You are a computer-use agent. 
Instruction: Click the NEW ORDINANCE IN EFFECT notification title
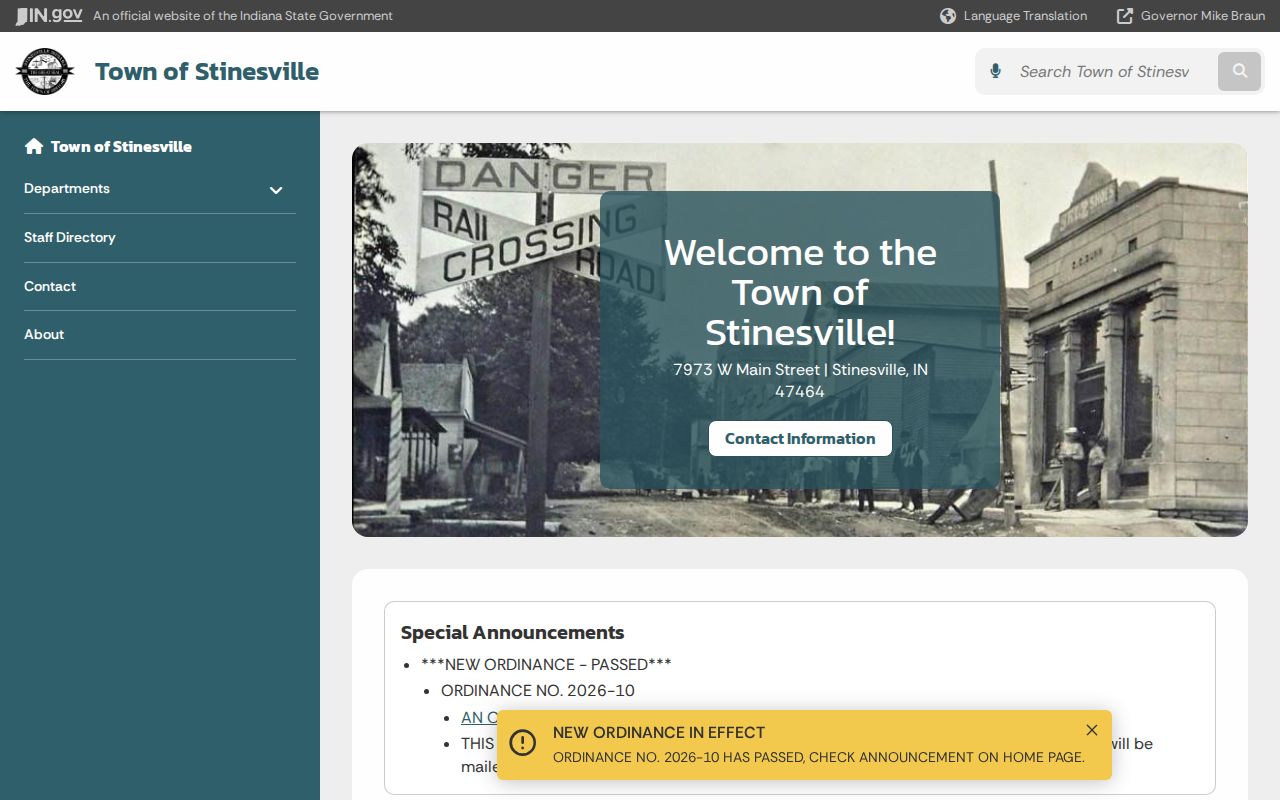[659, 732]
